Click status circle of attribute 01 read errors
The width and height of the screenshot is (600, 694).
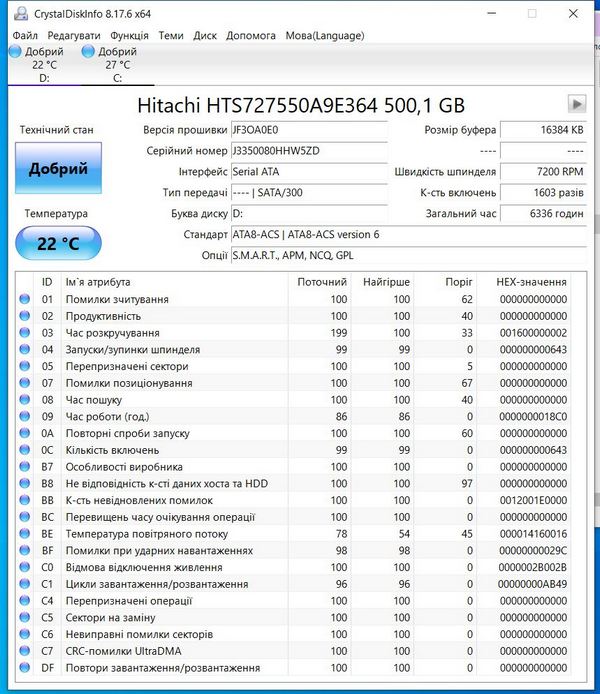[x=25, y=299]
